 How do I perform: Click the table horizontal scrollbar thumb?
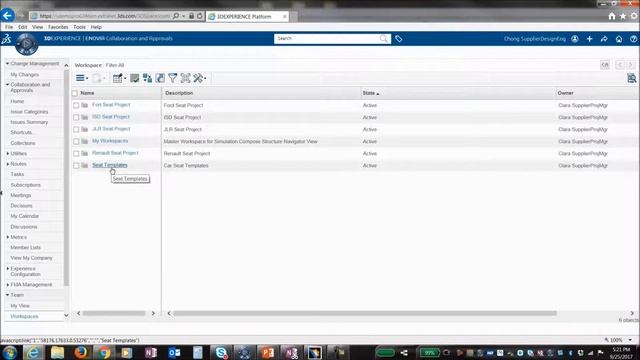(x=364, y=313)
